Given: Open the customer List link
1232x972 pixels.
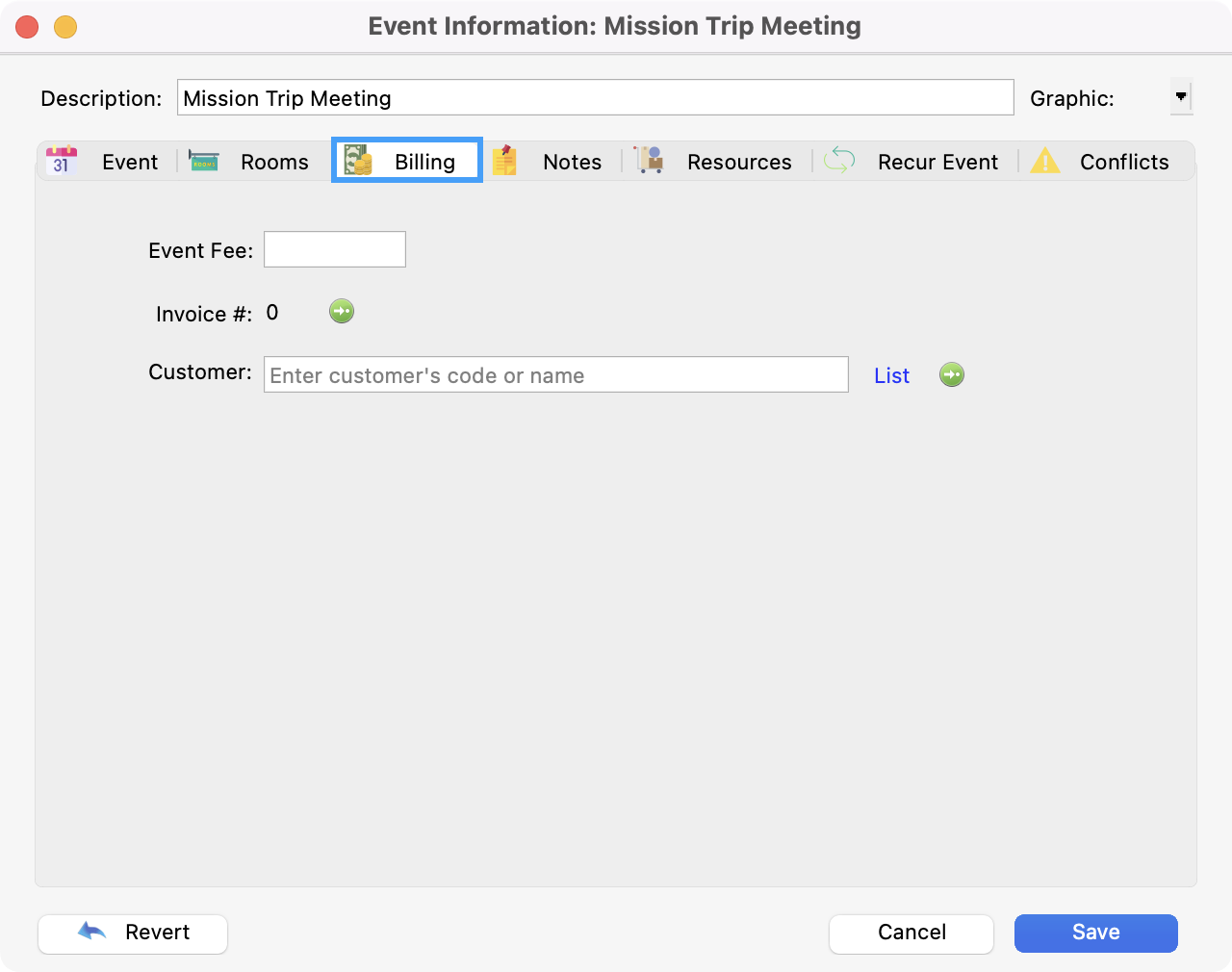Looking at the screenshot, I should (891, 375).
